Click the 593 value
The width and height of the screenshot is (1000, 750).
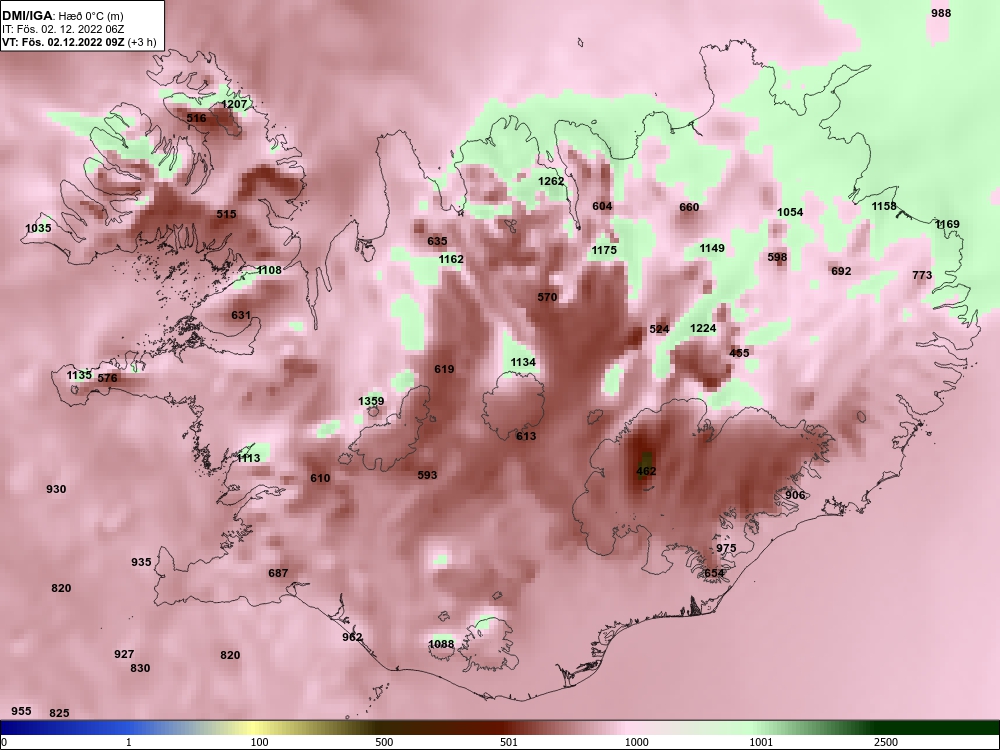coord(427,475)
